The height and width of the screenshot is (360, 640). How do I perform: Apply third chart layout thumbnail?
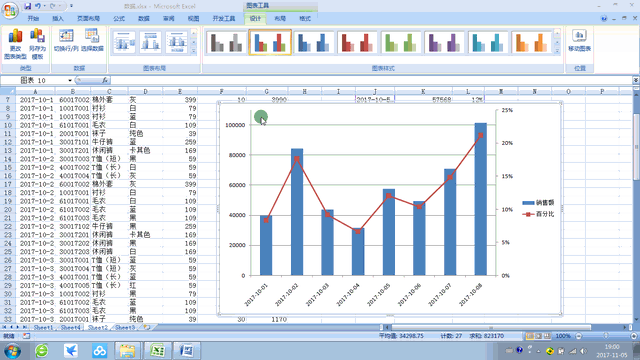[176, 42]
